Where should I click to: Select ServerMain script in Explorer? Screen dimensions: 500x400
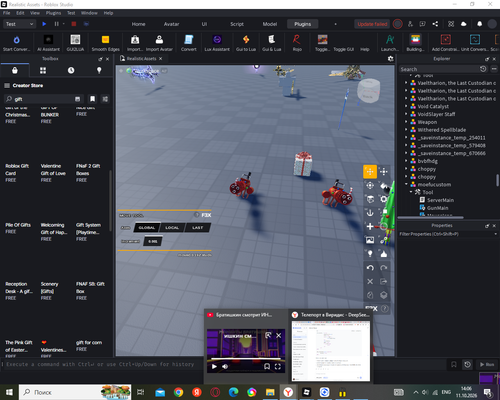(440, 200)
